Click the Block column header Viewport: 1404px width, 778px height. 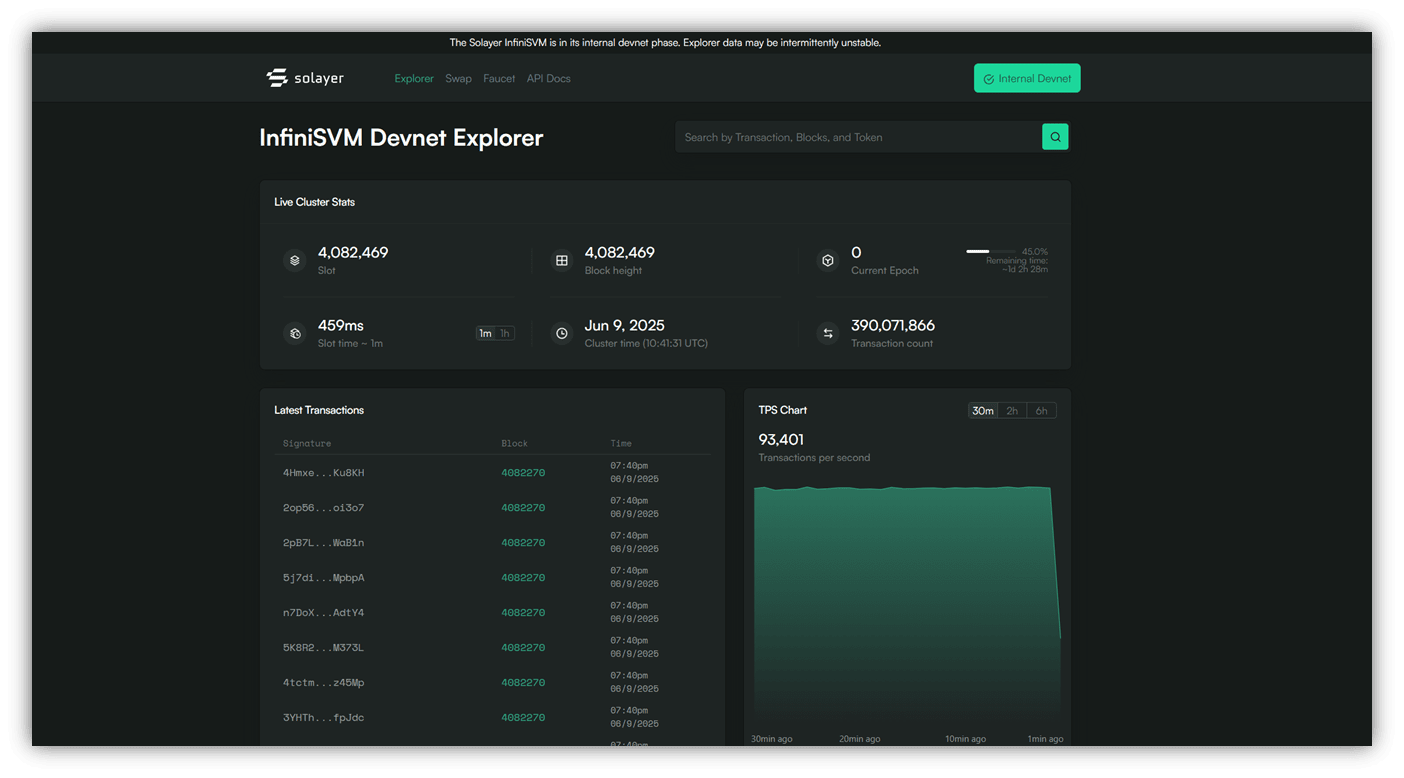click(x=514, y=443)
